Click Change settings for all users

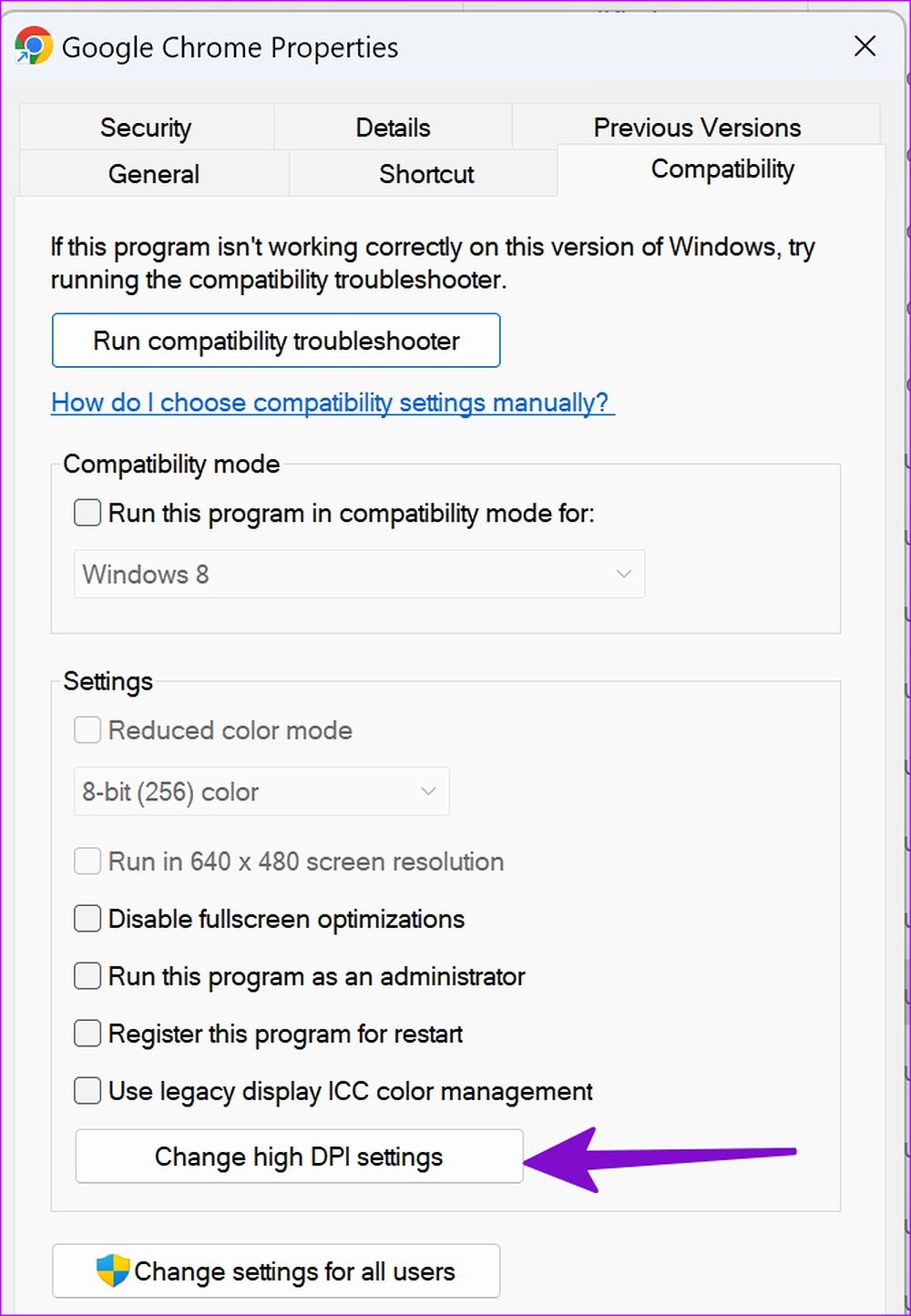(x=276, y=1271)
